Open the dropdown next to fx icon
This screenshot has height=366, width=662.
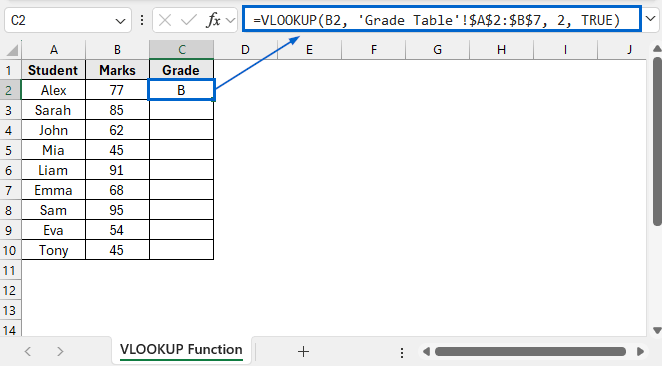point(231,20)
